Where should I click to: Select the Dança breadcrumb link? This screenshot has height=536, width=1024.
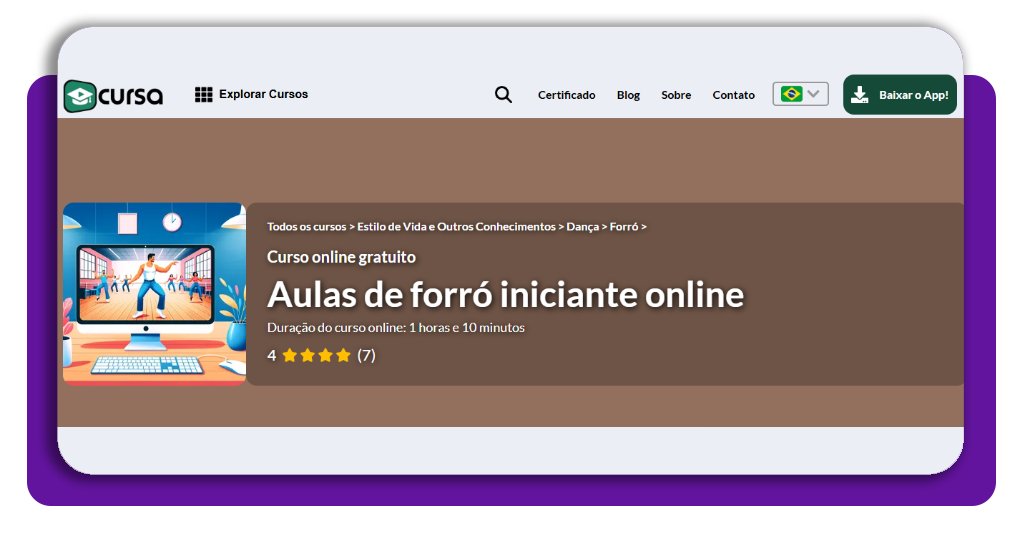coord(582,227)
